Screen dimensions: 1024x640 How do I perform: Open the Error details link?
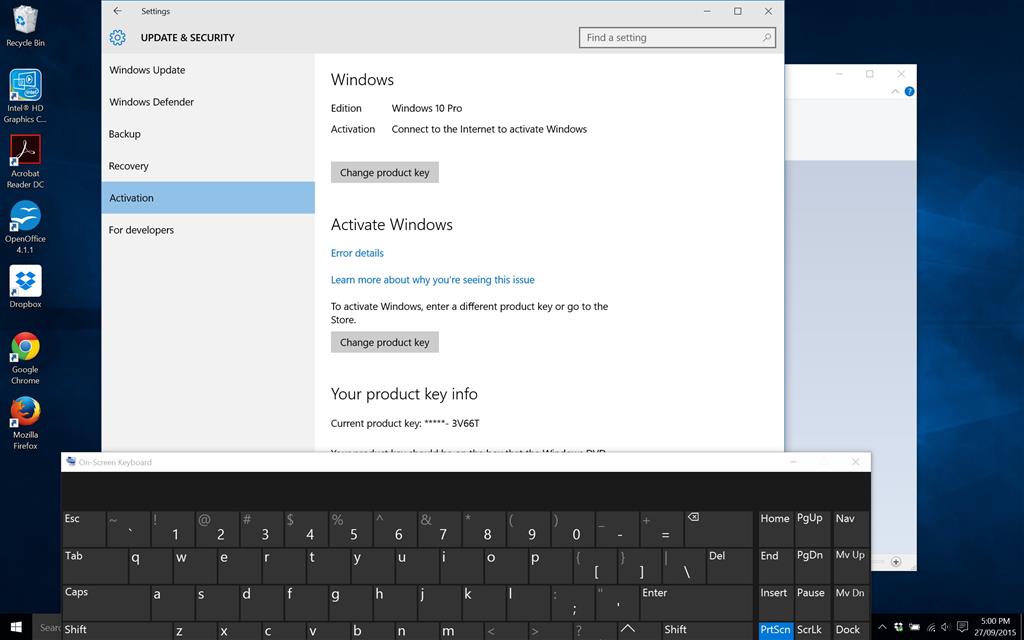tap(357, 253)
